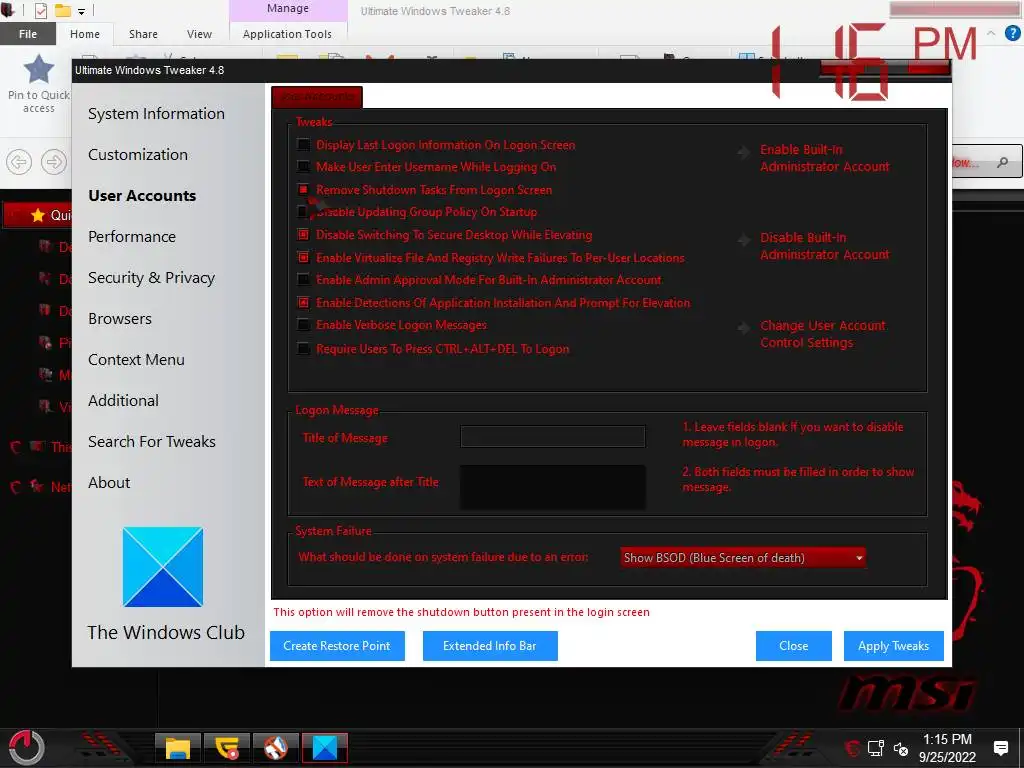The height and width of the screenshot is (768, 1024).
Task: Click Create Restore Point button
Action: point(337,646)
